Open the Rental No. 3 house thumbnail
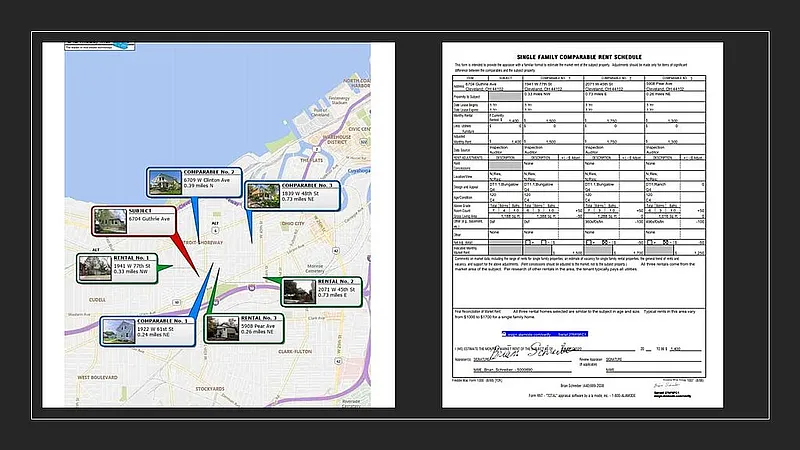This screenshot has height=450, width=800. pos(220,328)
